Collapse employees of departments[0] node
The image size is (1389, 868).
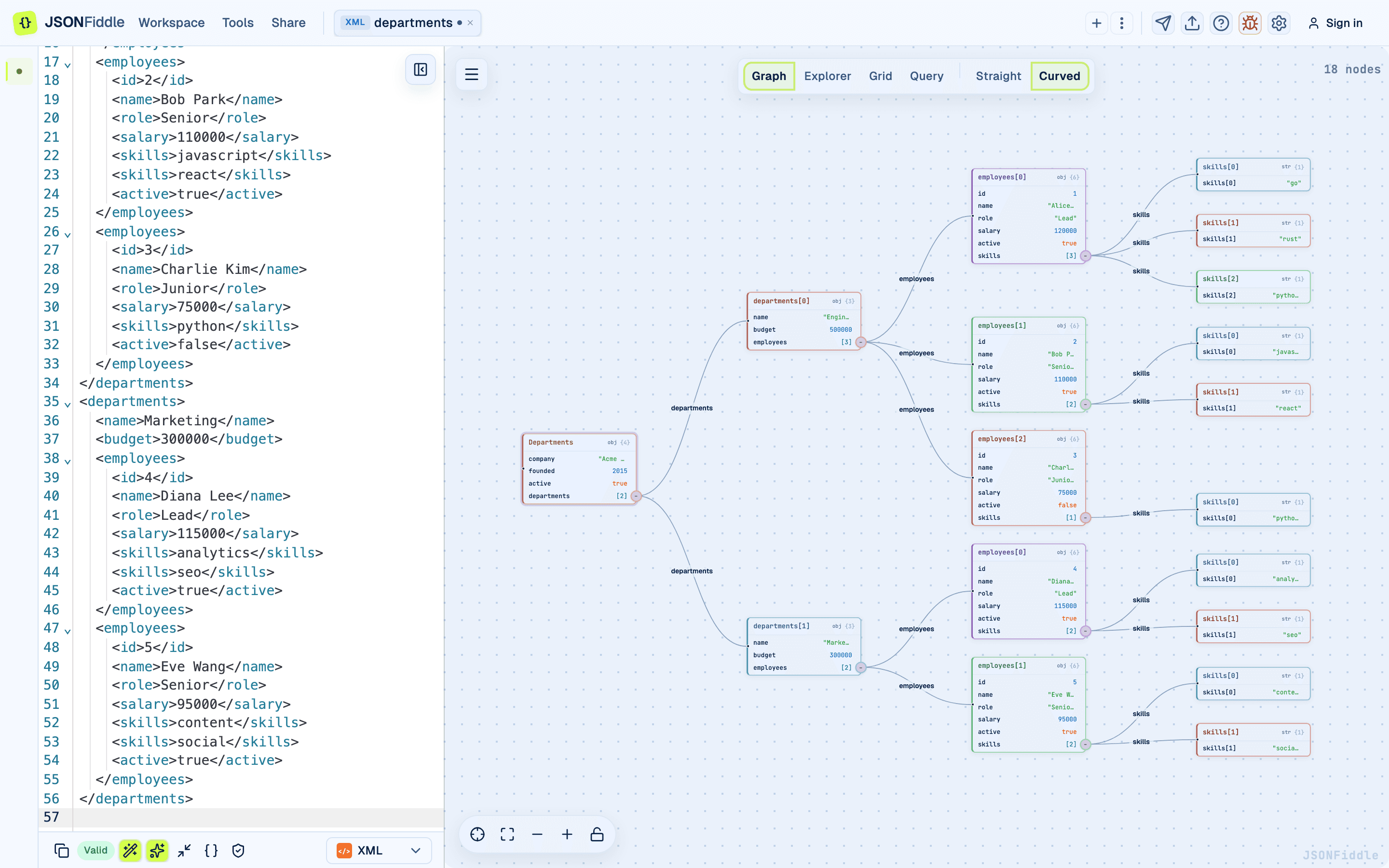click(x=860, y=342)
